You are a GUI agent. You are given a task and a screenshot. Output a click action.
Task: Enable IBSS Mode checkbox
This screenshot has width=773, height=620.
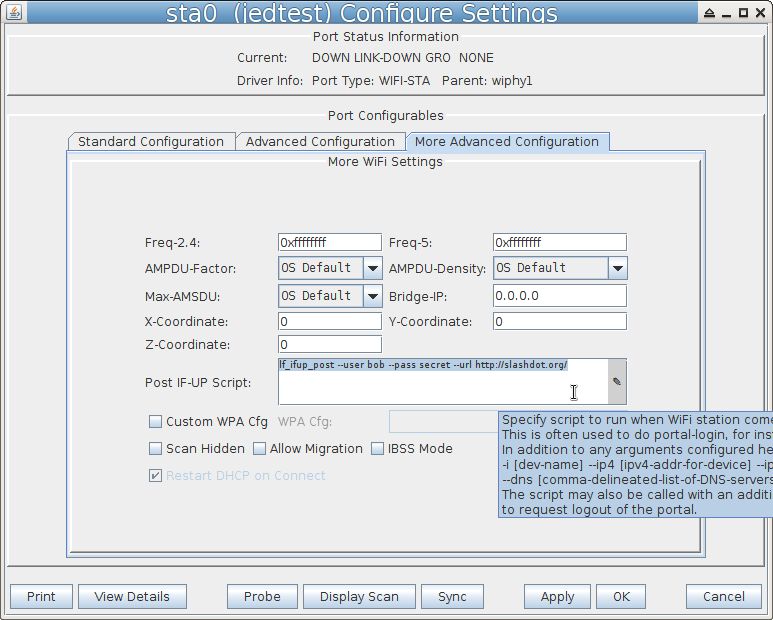[379, 449]
